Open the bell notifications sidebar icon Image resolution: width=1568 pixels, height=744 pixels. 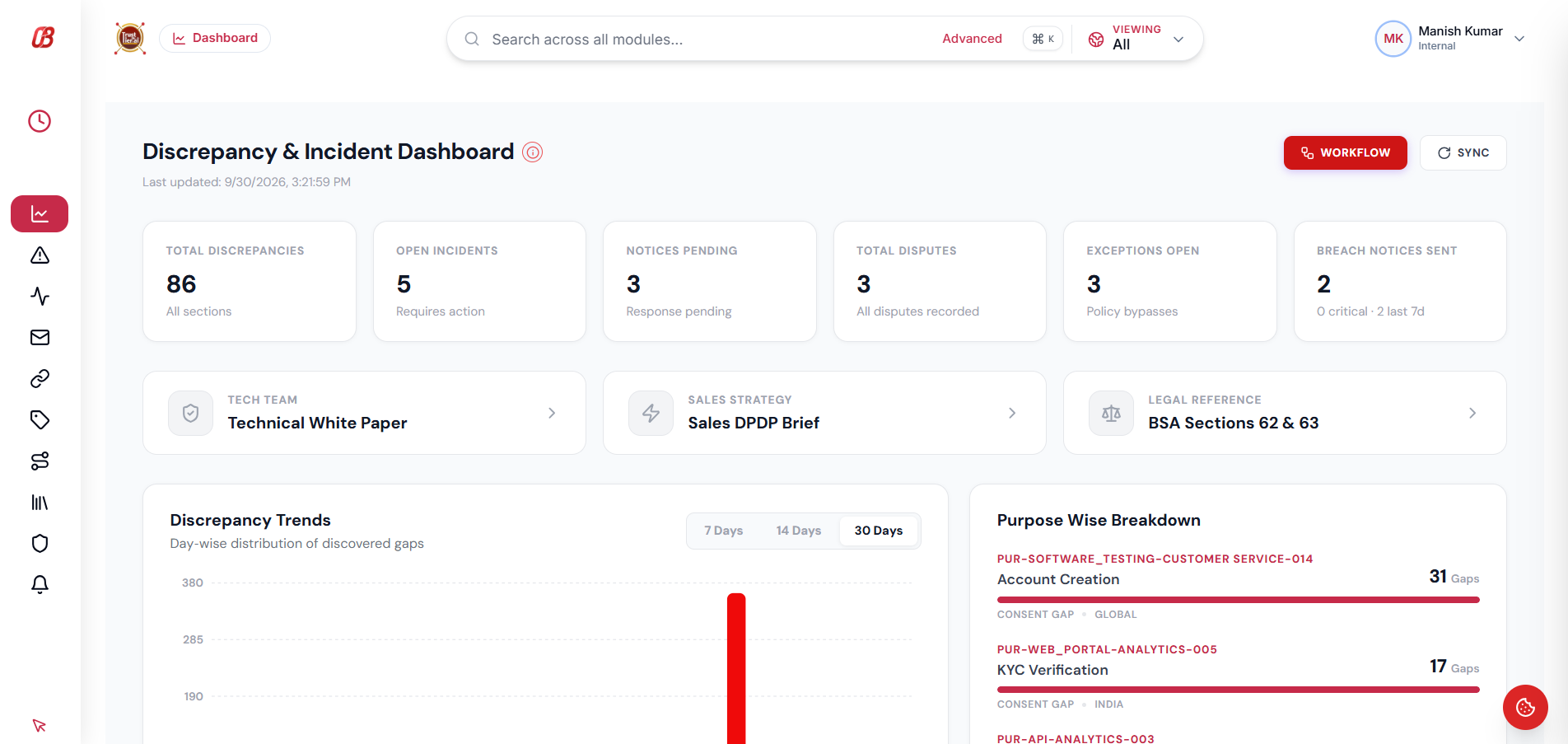coord(40,585)
